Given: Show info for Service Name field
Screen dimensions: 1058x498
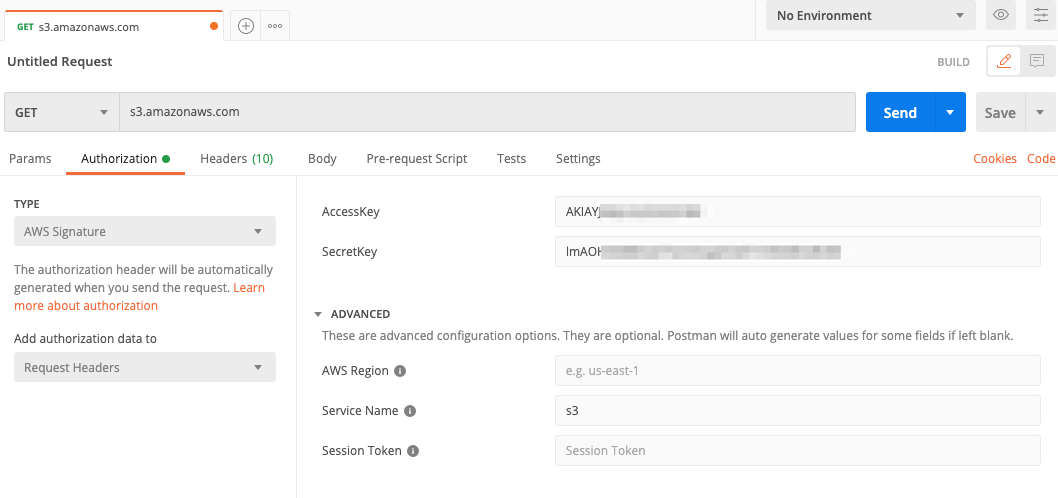Looking at the screenshot, I should pyautogui.click(x=410, y=410).
